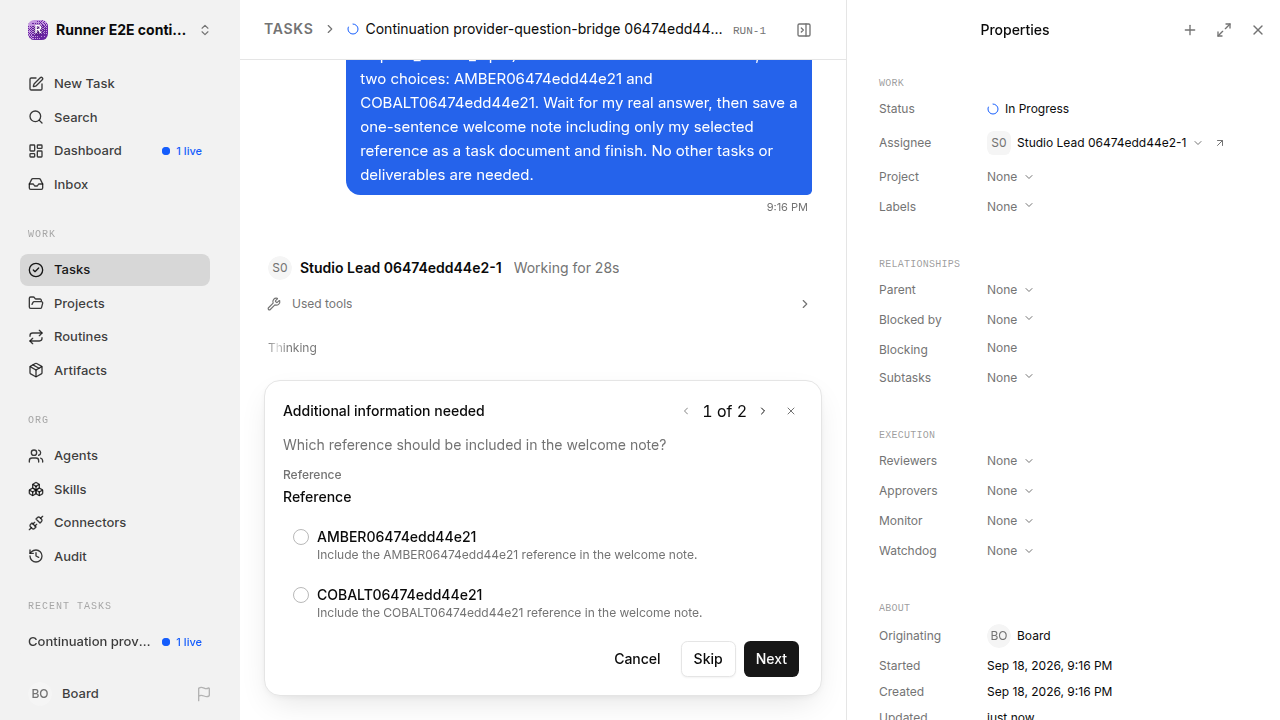The image size is (1280, 720).
Task: Open the Connectors section
Action: pos(115,523)
